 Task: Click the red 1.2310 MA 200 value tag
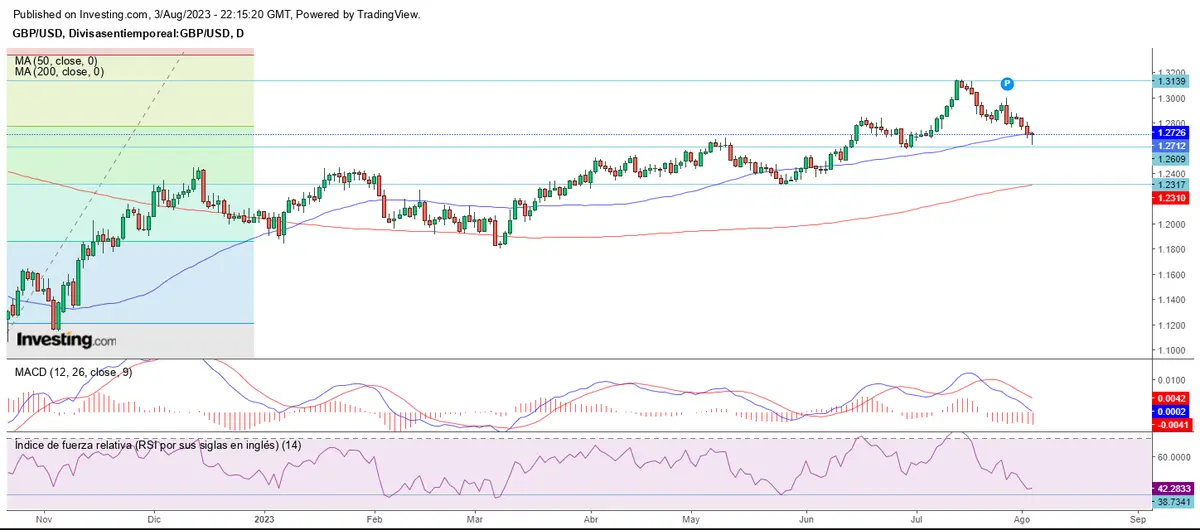click(1170, 198)
